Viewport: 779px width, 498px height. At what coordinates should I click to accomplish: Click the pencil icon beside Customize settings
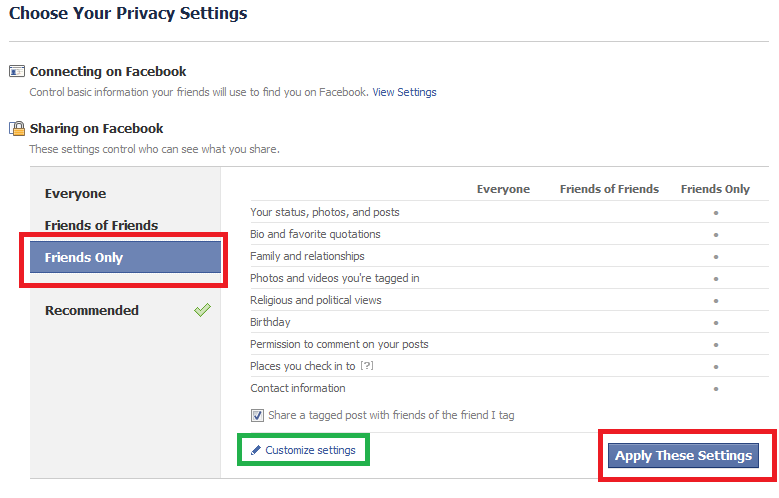pyautogui.click(x=256, y=450)
